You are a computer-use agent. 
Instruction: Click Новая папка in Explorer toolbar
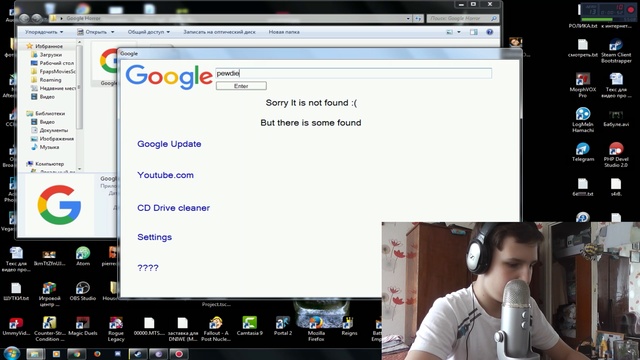click(284, 32)
